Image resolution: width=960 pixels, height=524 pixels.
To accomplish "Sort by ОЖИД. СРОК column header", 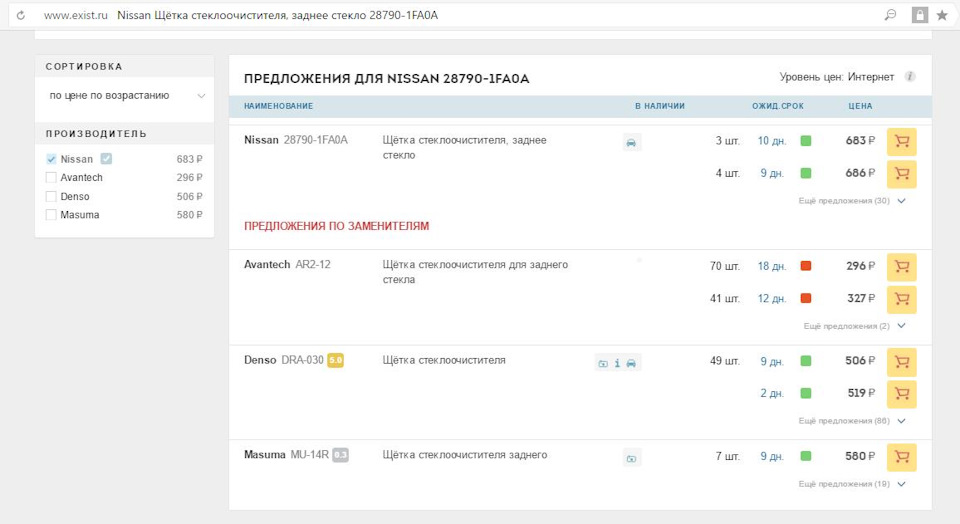I will [778, 106].
